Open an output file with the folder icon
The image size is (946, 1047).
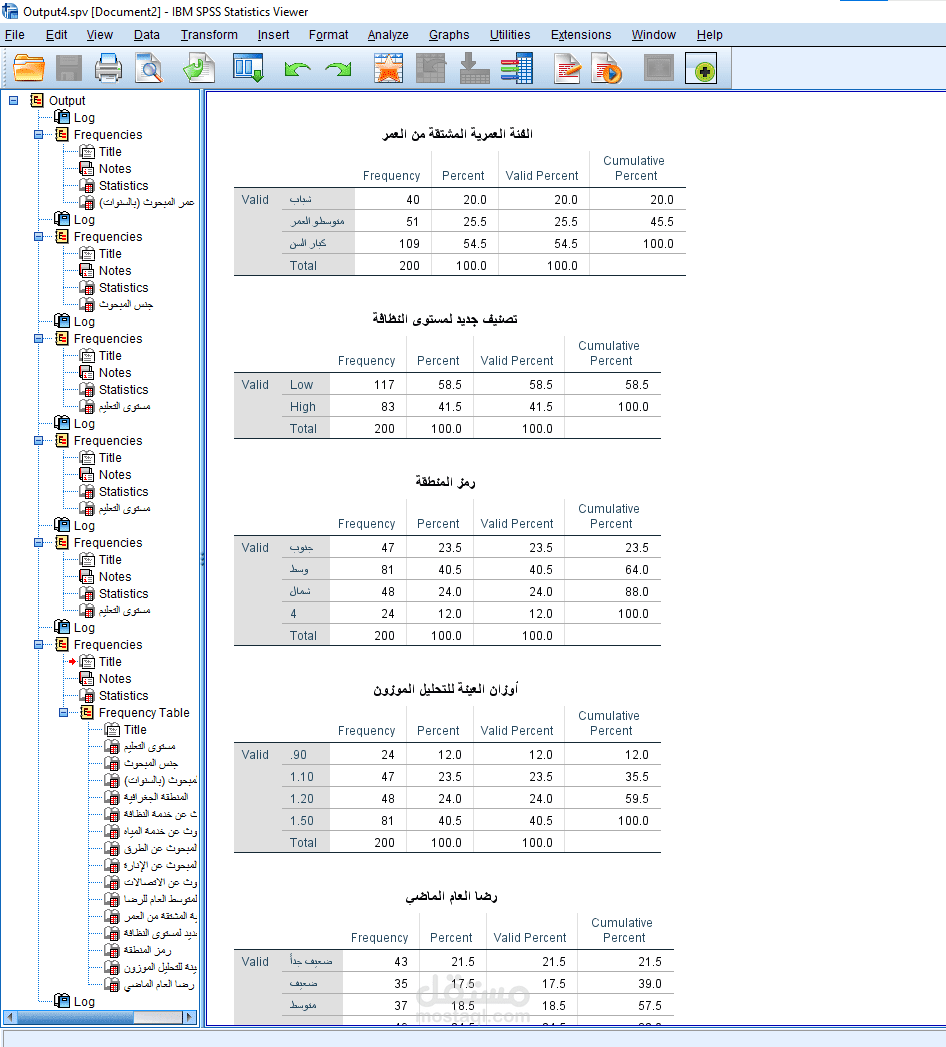(28, 68)
